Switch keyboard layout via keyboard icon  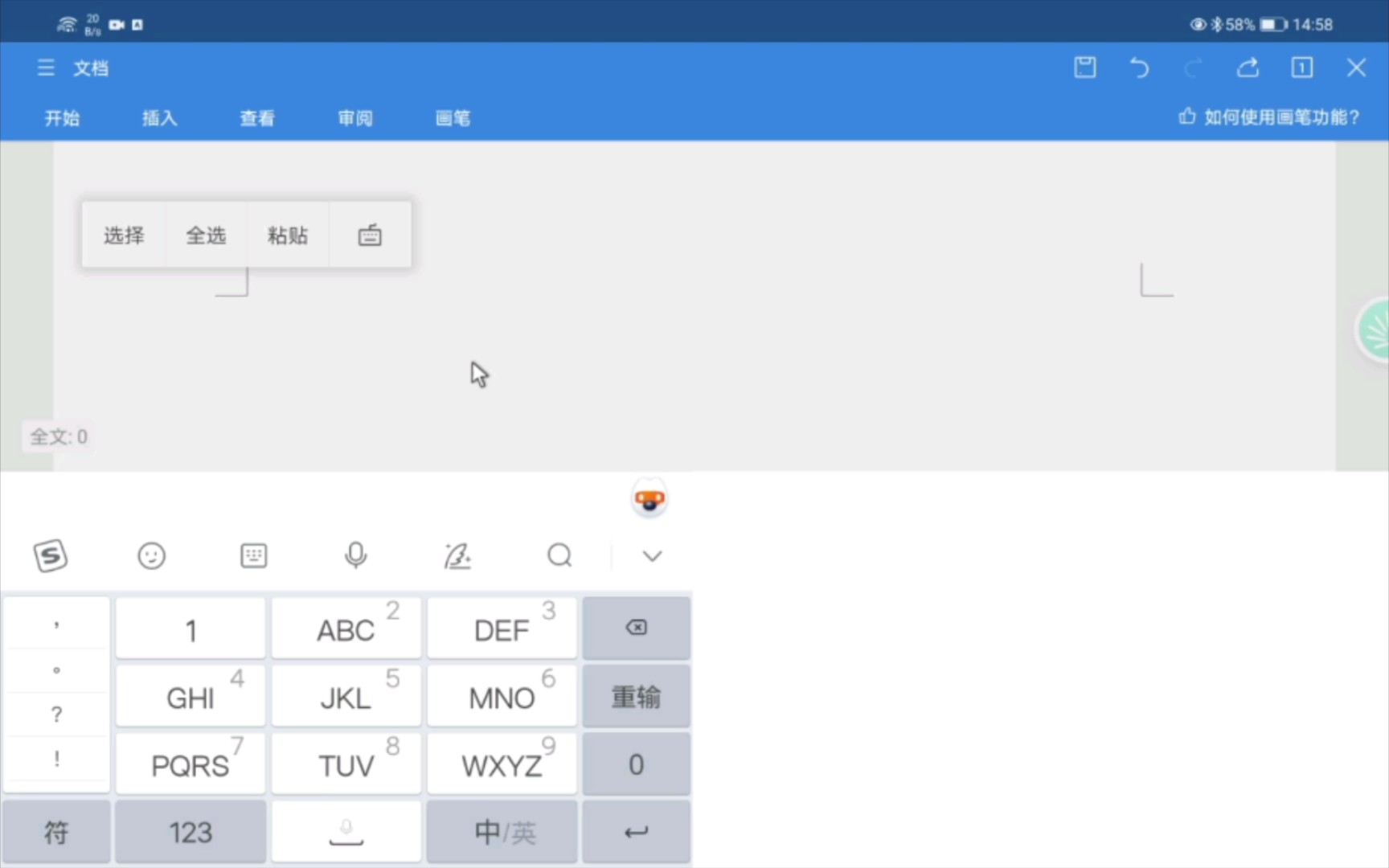coord(254,555)
